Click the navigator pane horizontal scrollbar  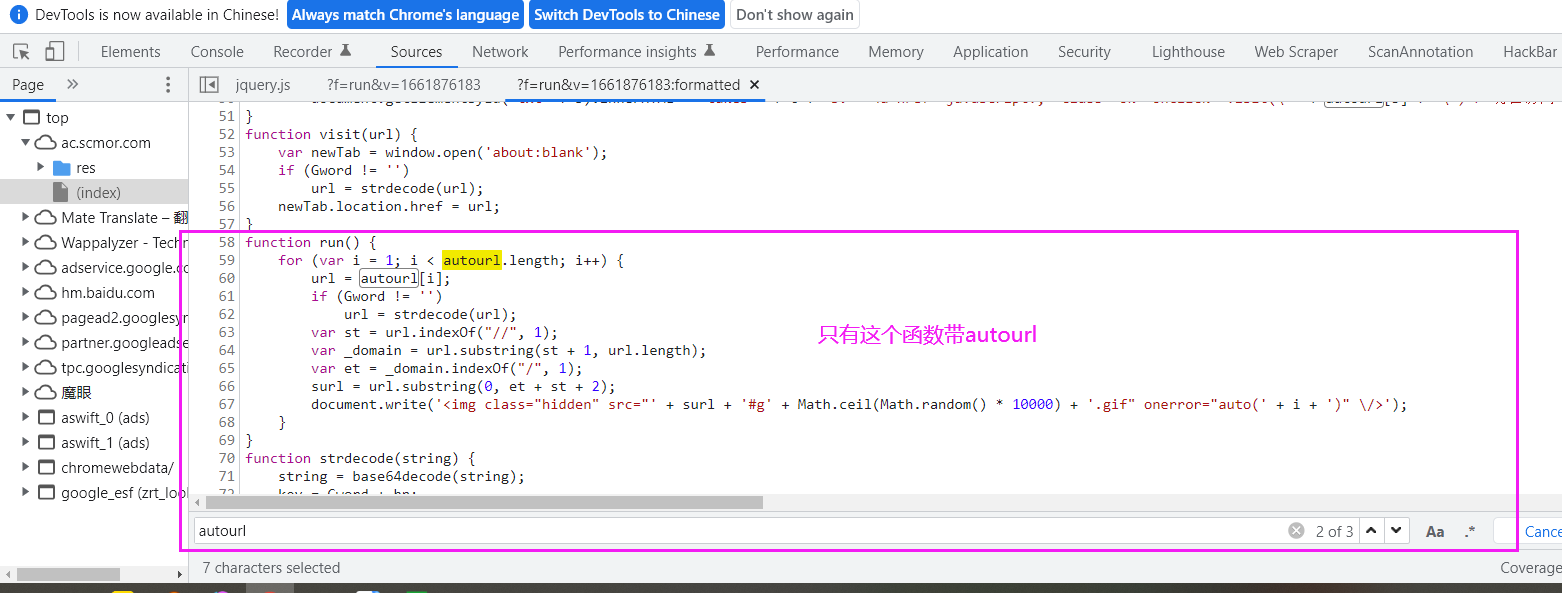click(x=68, y=575)
